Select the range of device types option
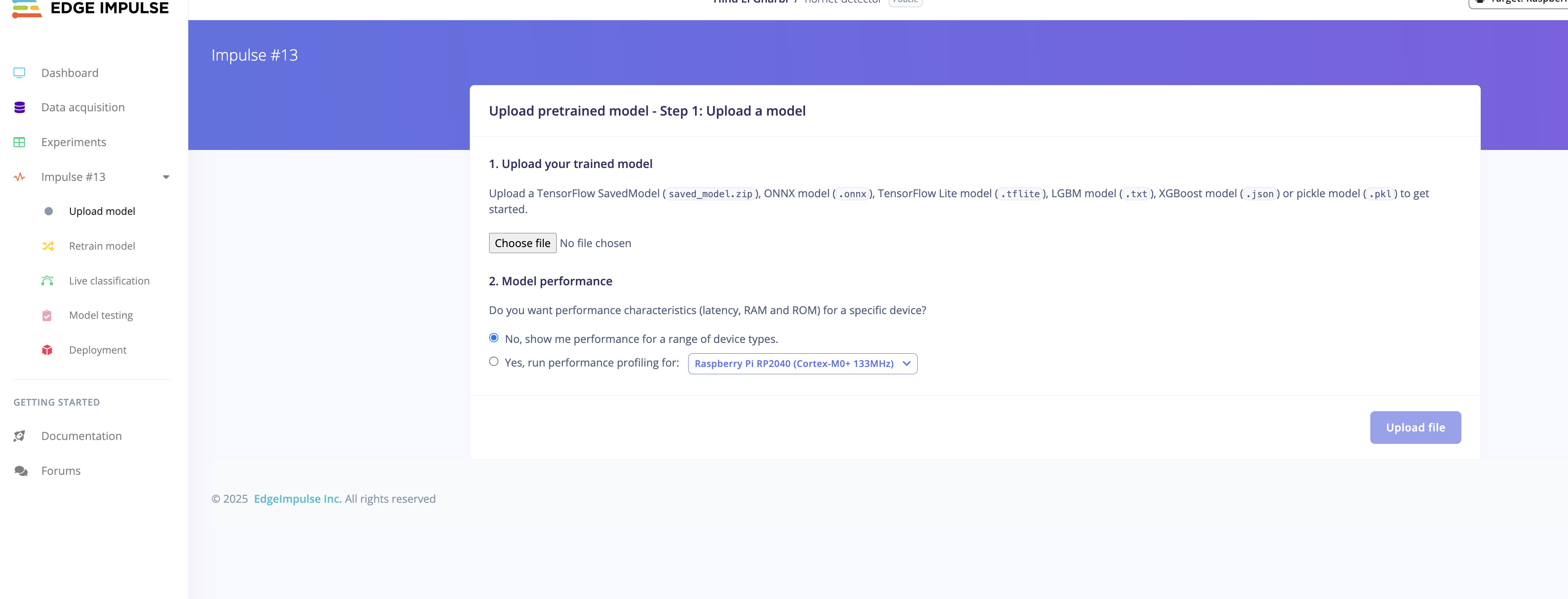 493,338
